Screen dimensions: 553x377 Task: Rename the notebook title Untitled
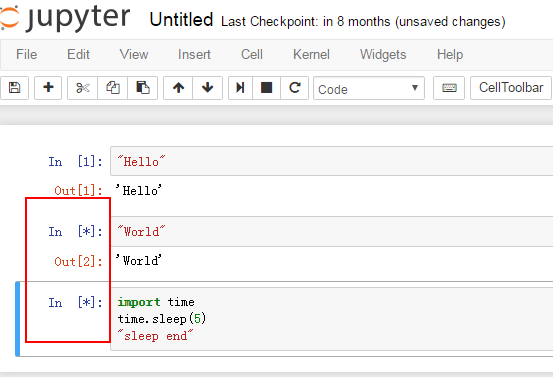point(181,20)
